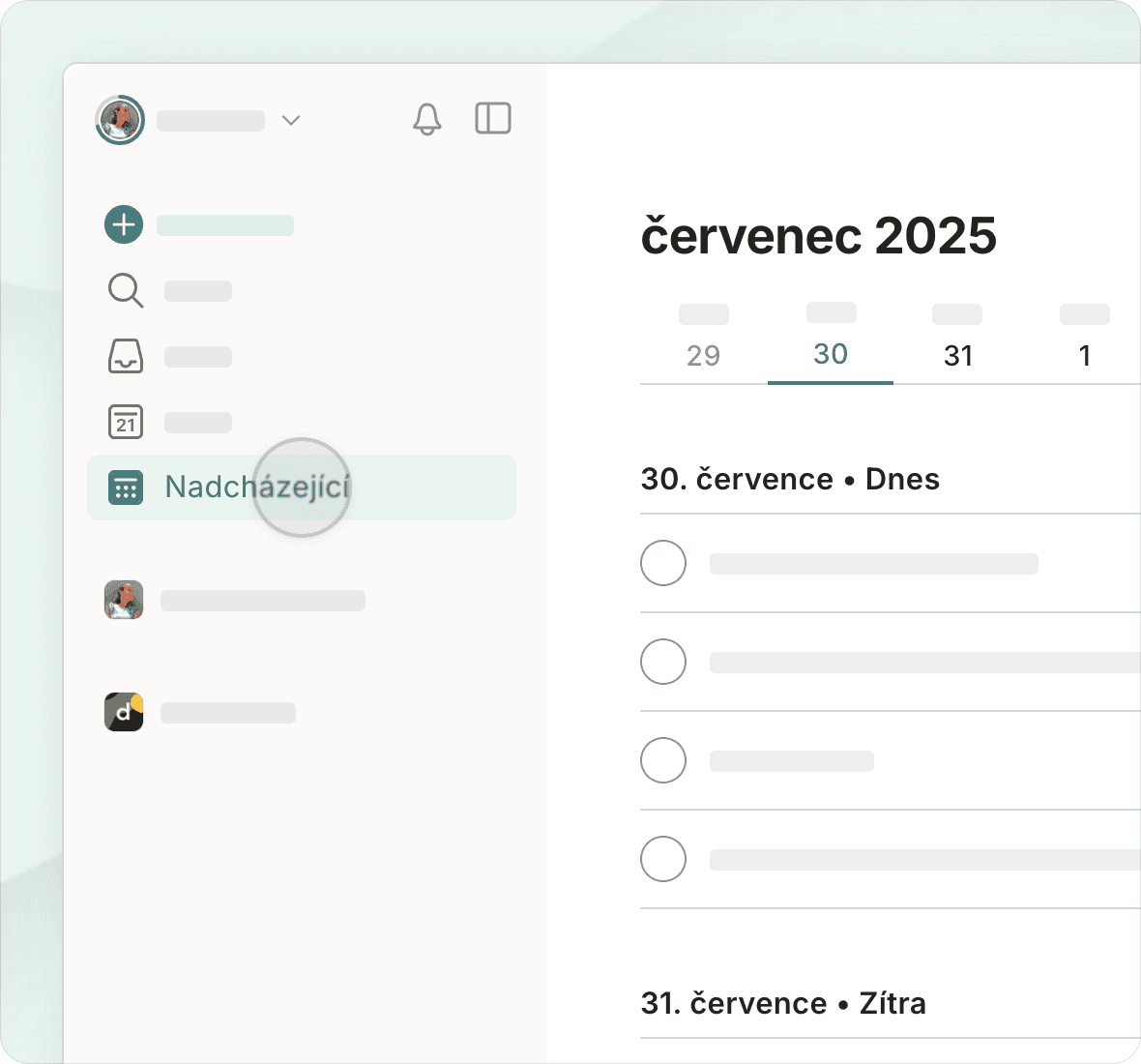
Task: Tick the fourth task circle under Dnes
Action: 663,859
